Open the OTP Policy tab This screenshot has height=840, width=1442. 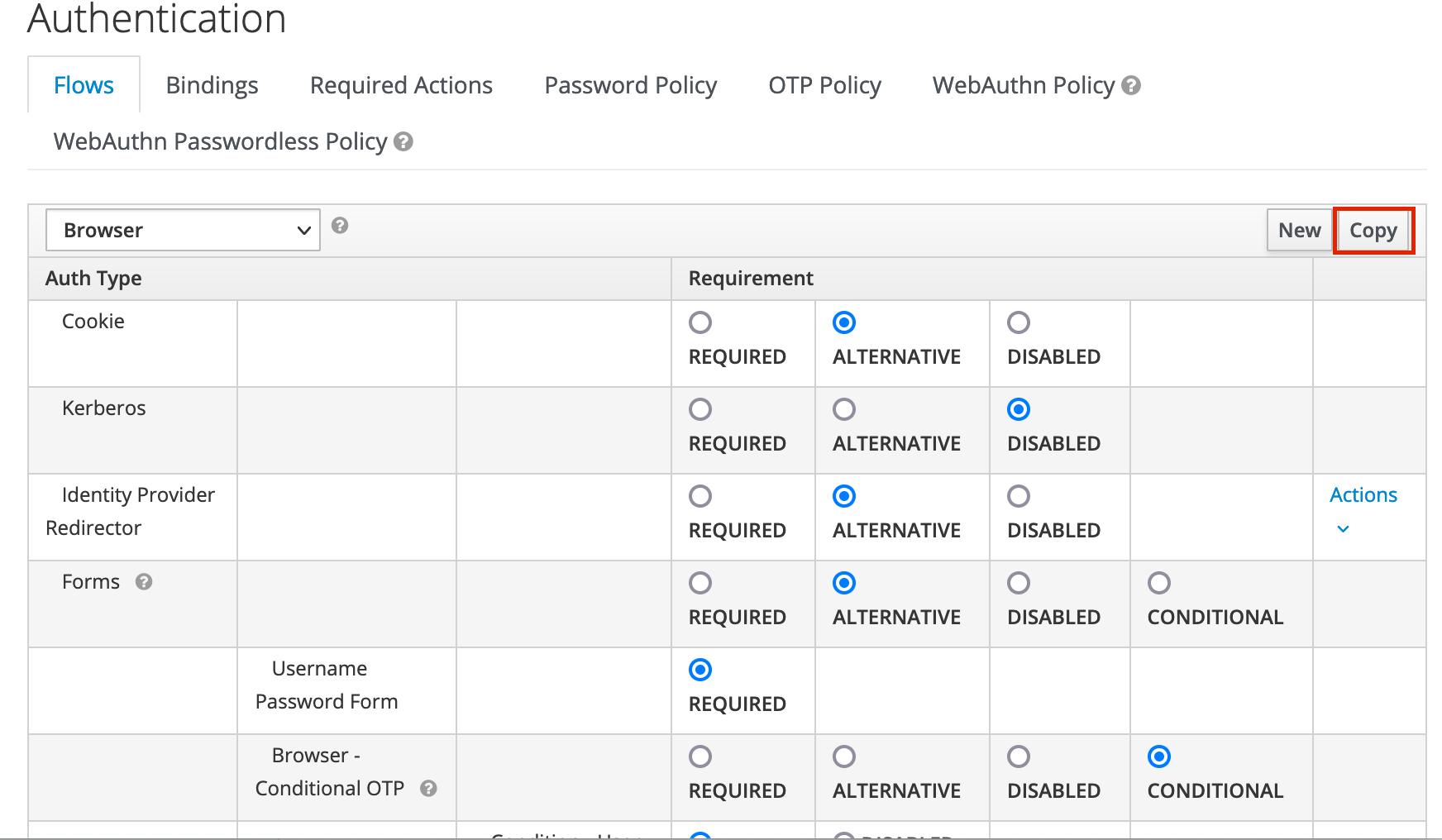point(824,85)
